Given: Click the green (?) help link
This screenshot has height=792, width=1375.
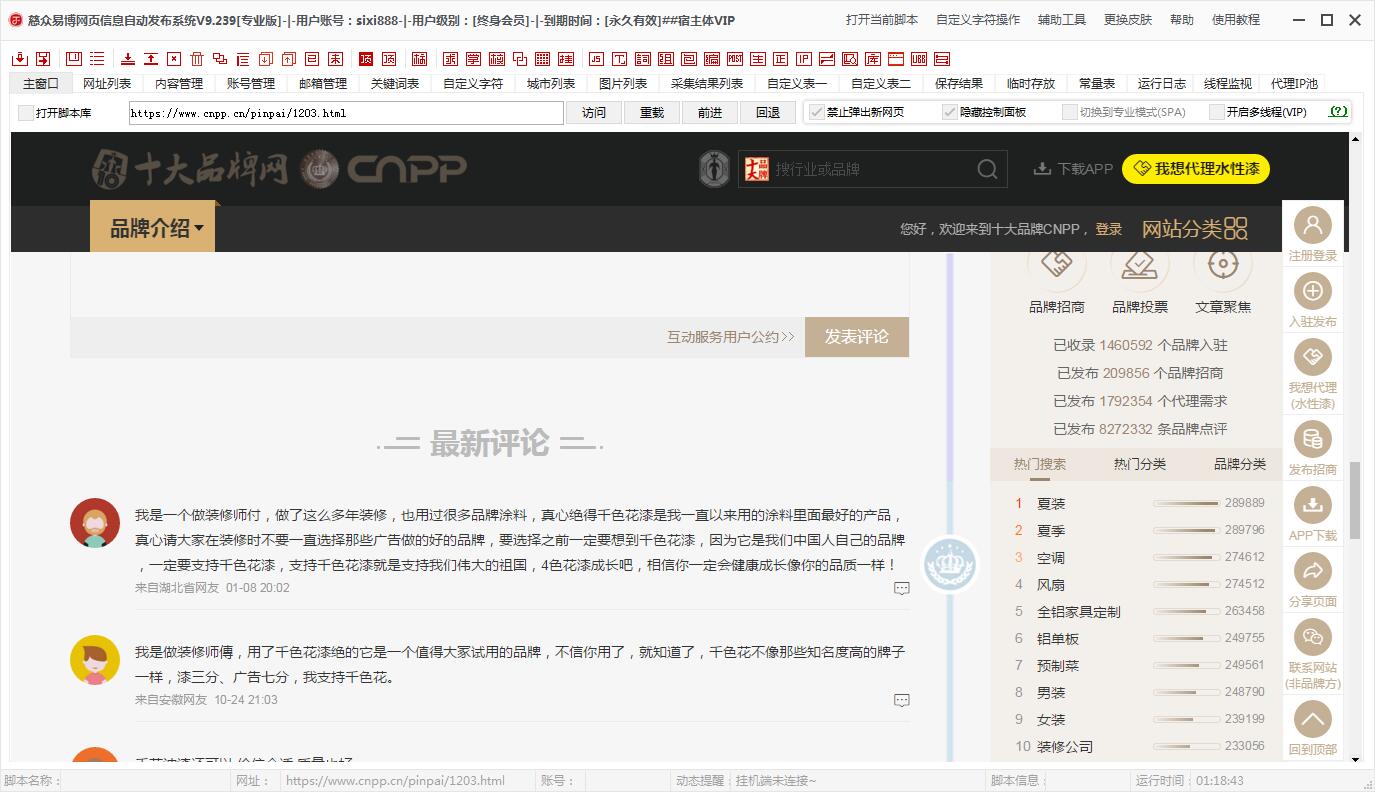Looking at the screenshot, I should pyautogui.click(x=1339, y=112).
